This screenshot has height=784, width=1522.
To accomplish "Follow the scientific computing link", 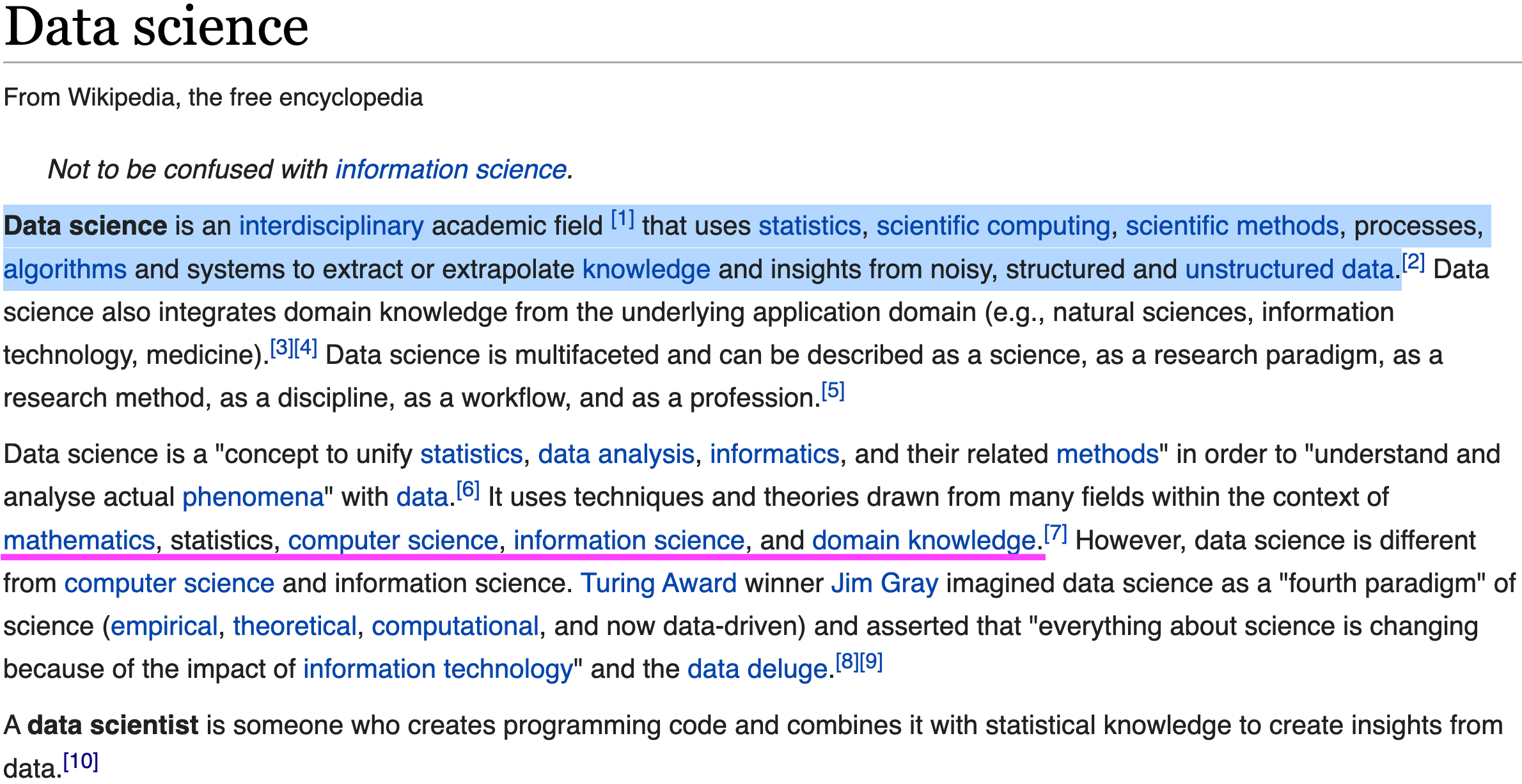I will tap(993, 226).
